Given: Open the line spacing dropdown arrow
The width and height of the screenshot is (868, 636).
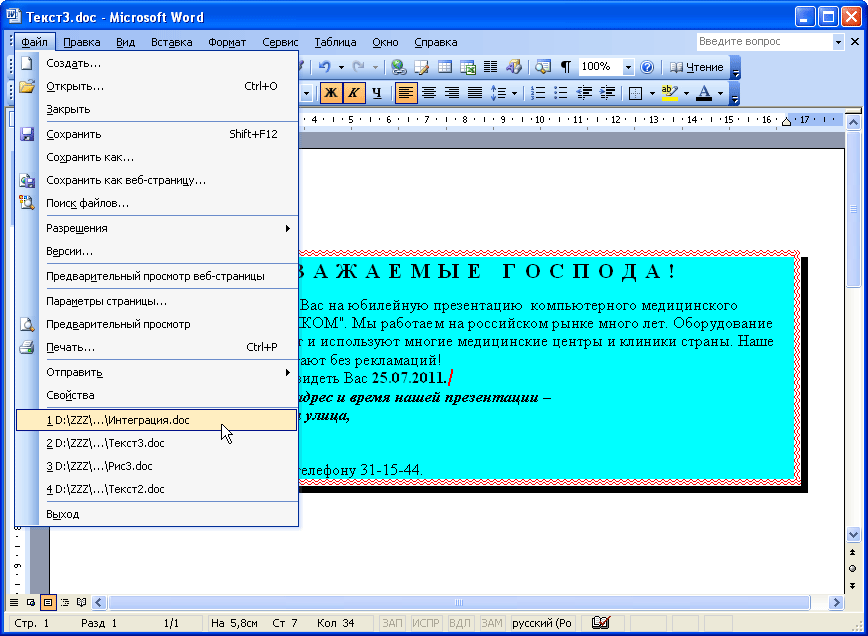Looking at the screenshot, I should point(514,93).
